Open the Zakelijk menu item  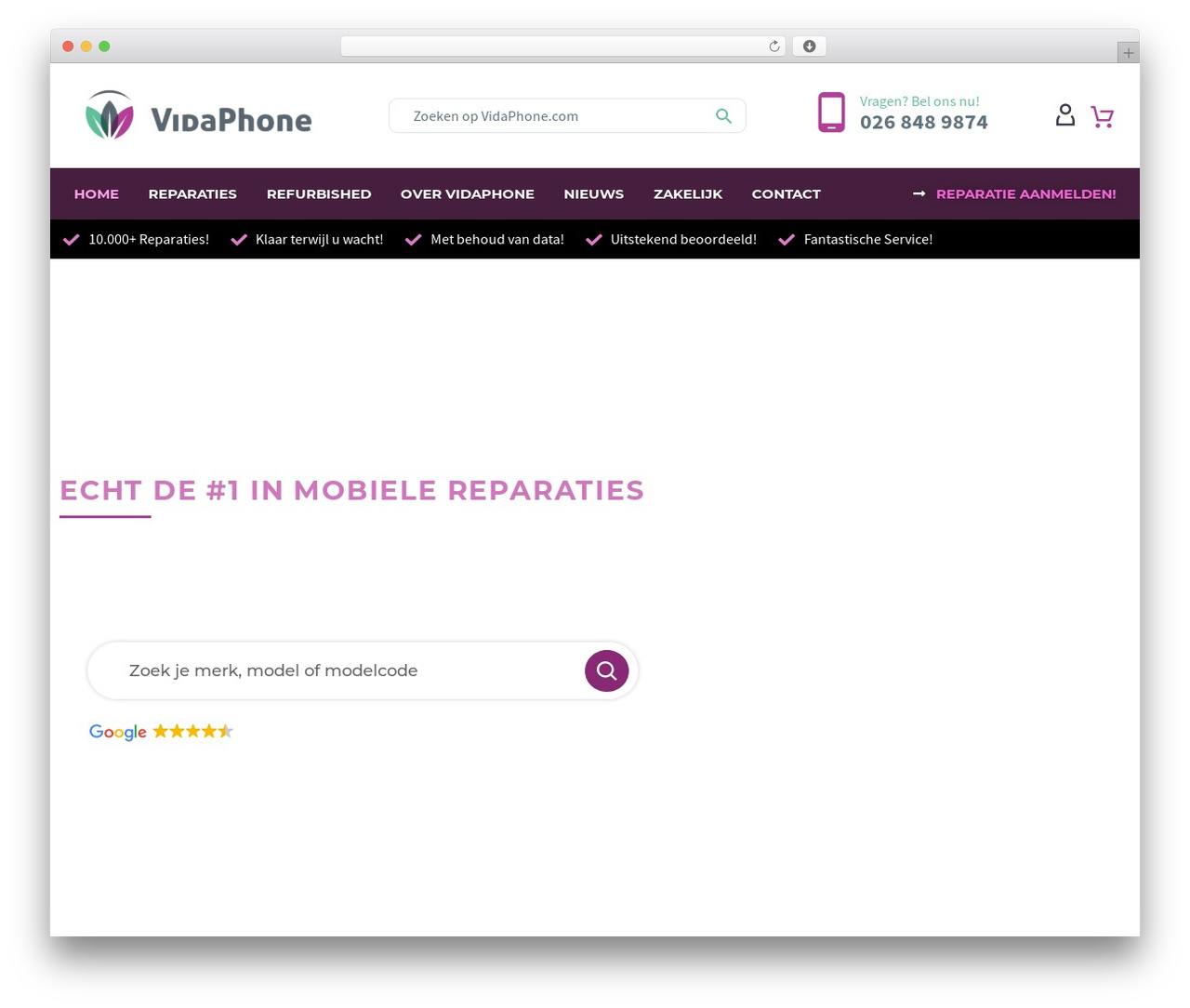coord(688,194)
